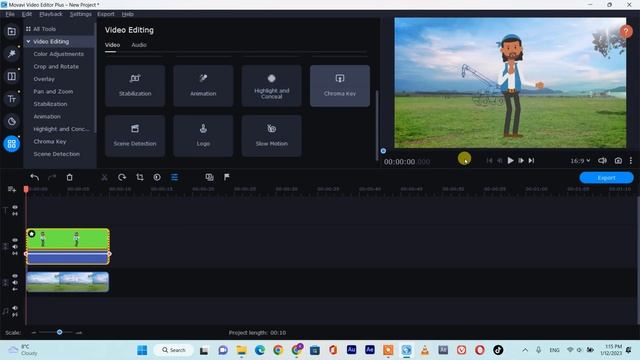Toggle visibility of the main video track

pos(15,276)
